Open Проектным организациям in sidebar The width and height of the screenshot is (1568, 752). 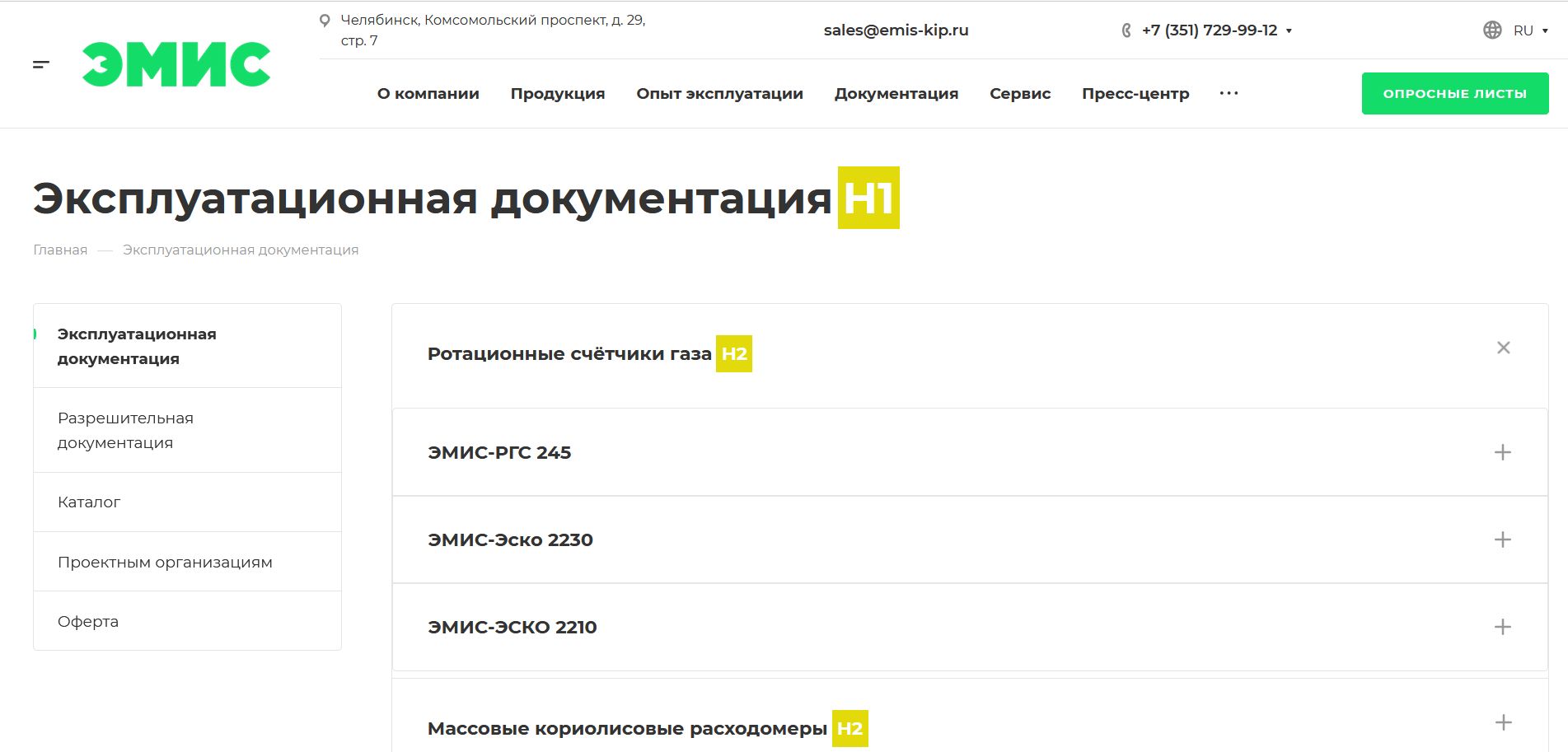(187, 562)
